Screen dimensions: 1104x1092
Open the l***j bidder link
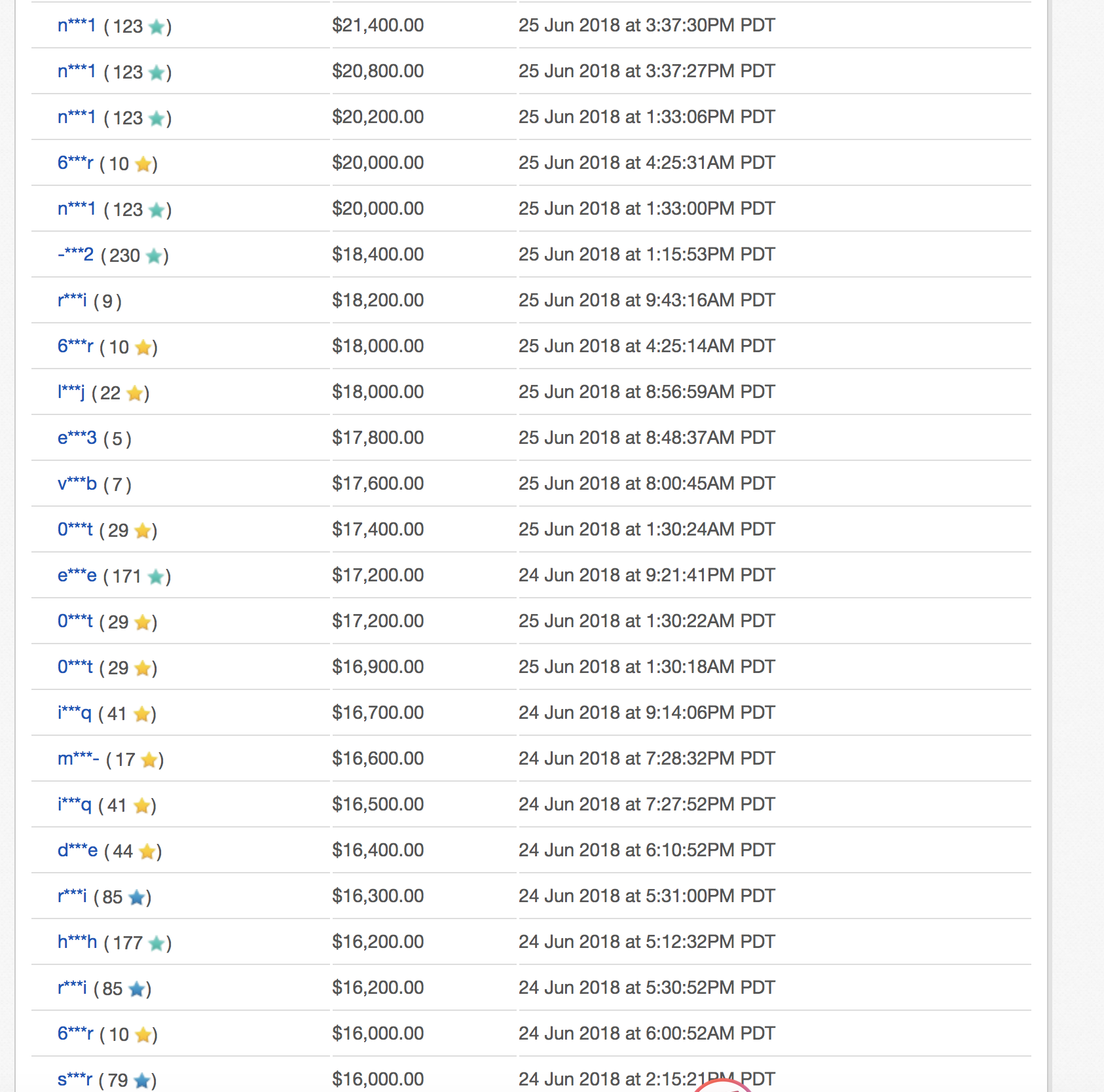point(71,392)
